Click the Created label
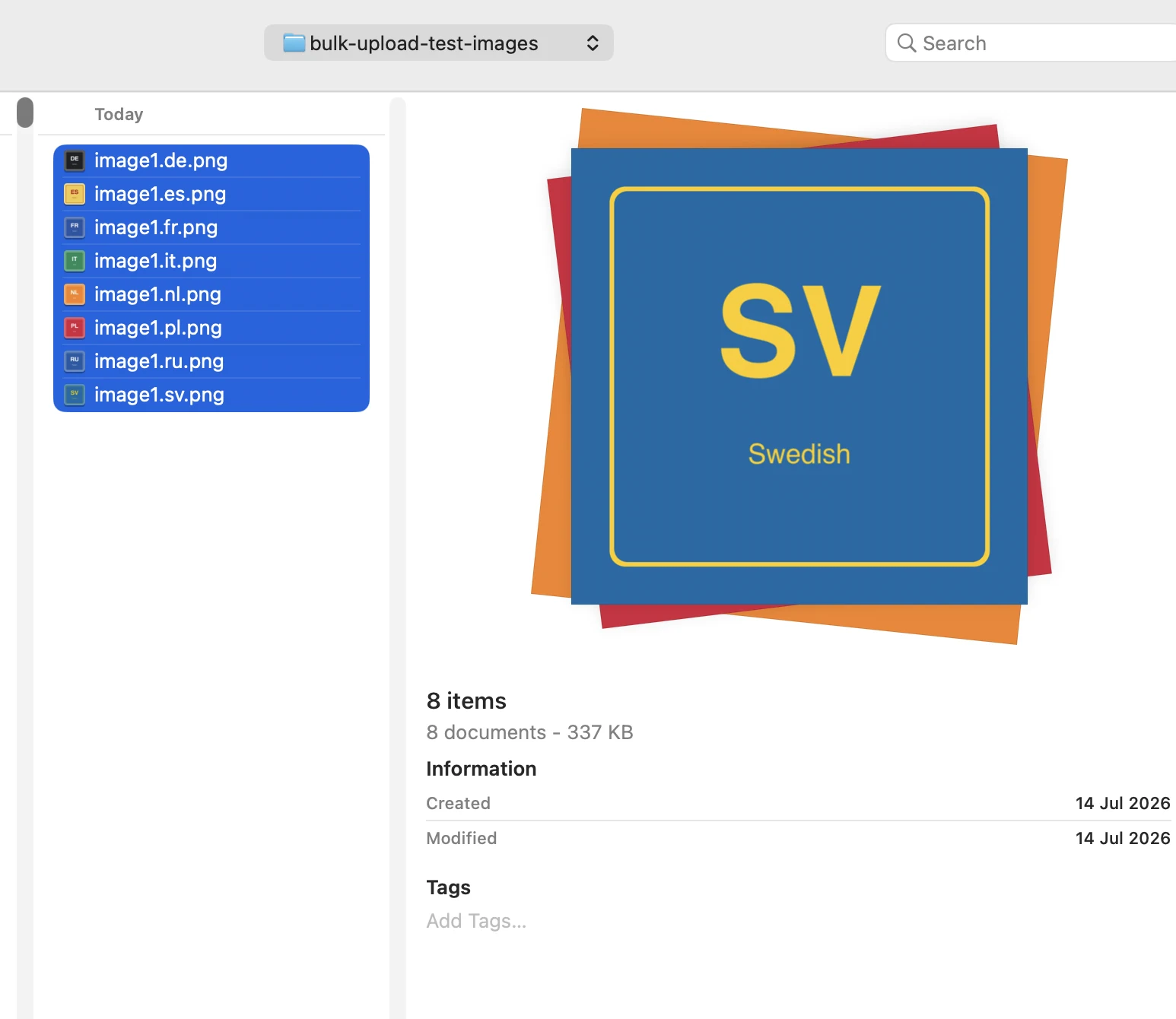This screenshot has height=1019, width=1176. (458, 803)
